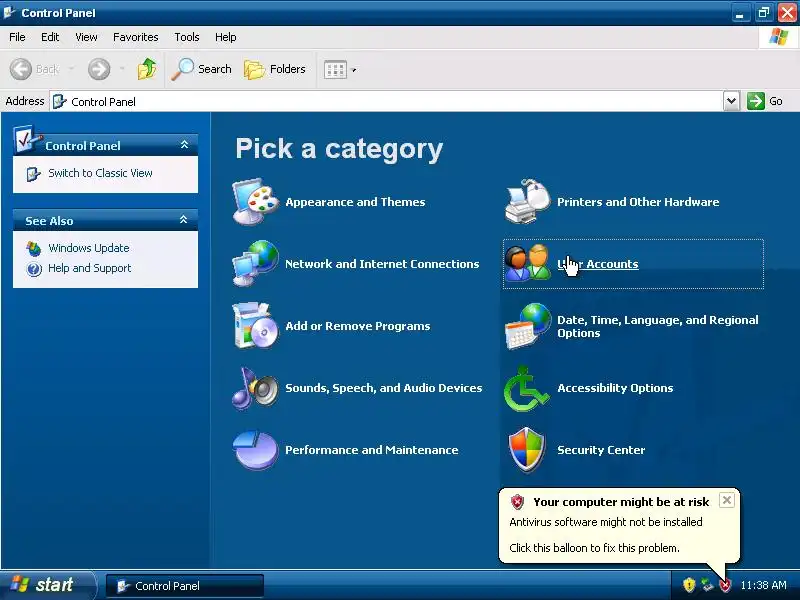This screenshot has height=600, width=800.
Task: Click Printers and Other Hardware text link
Action: pyautogui.click(x=638, y=202)
